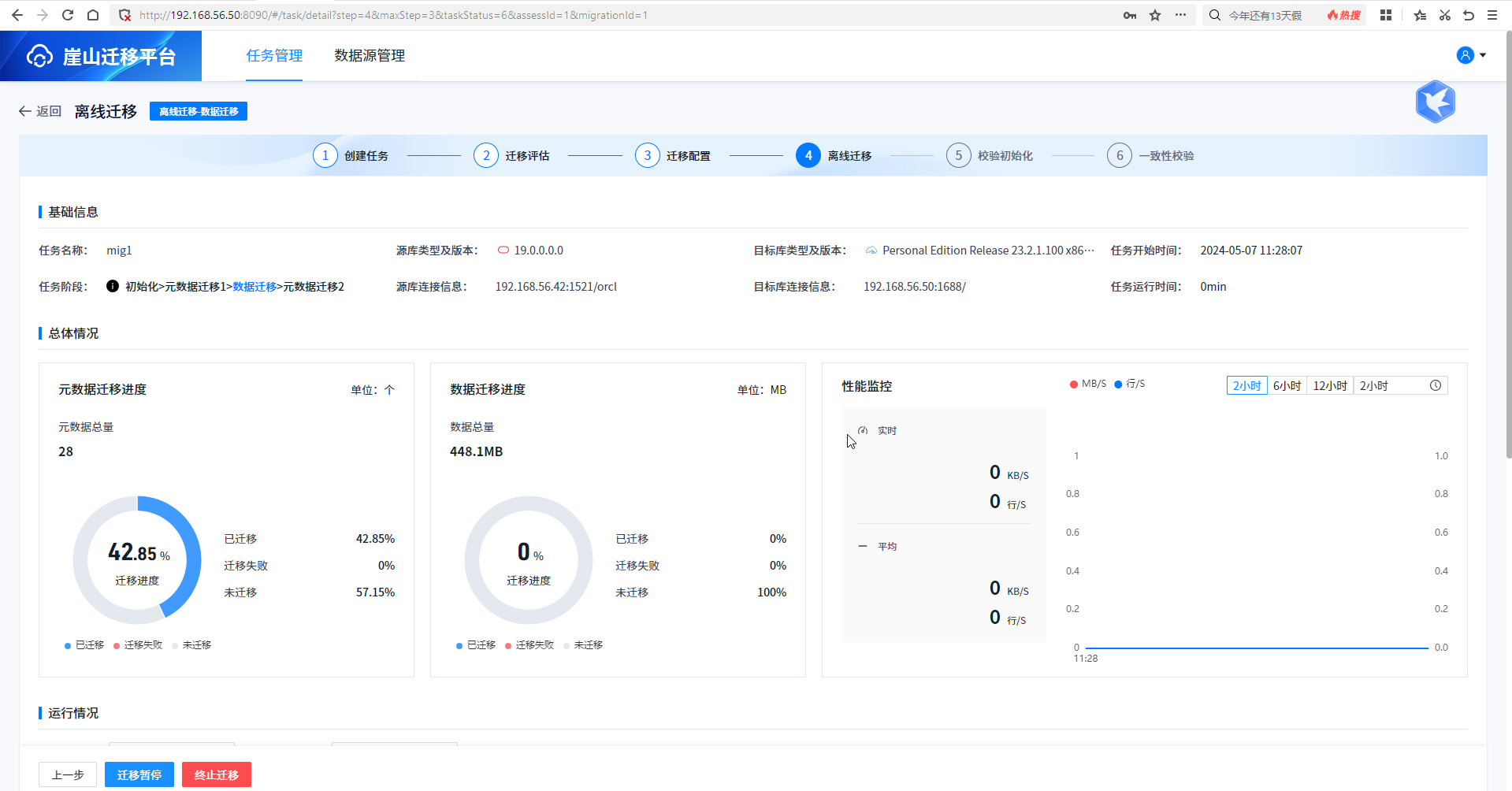Viewport: 1512px width, 791px height.
Task: Click the 448.1MB data total value
Action: (x=476, y=451)
